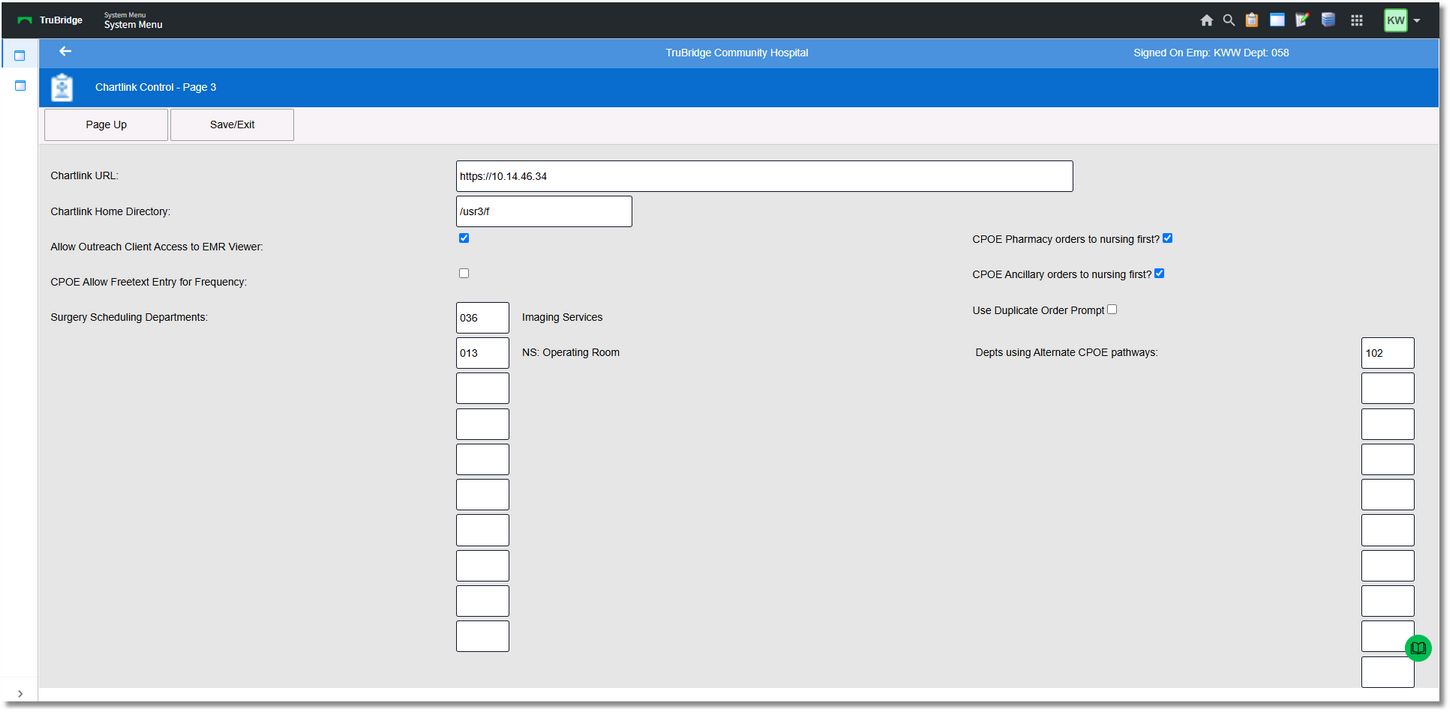Screen dimensions: 1450x712
Task: Click the Chartlink Control clipboard icon
Action: [x=62, y=87]
